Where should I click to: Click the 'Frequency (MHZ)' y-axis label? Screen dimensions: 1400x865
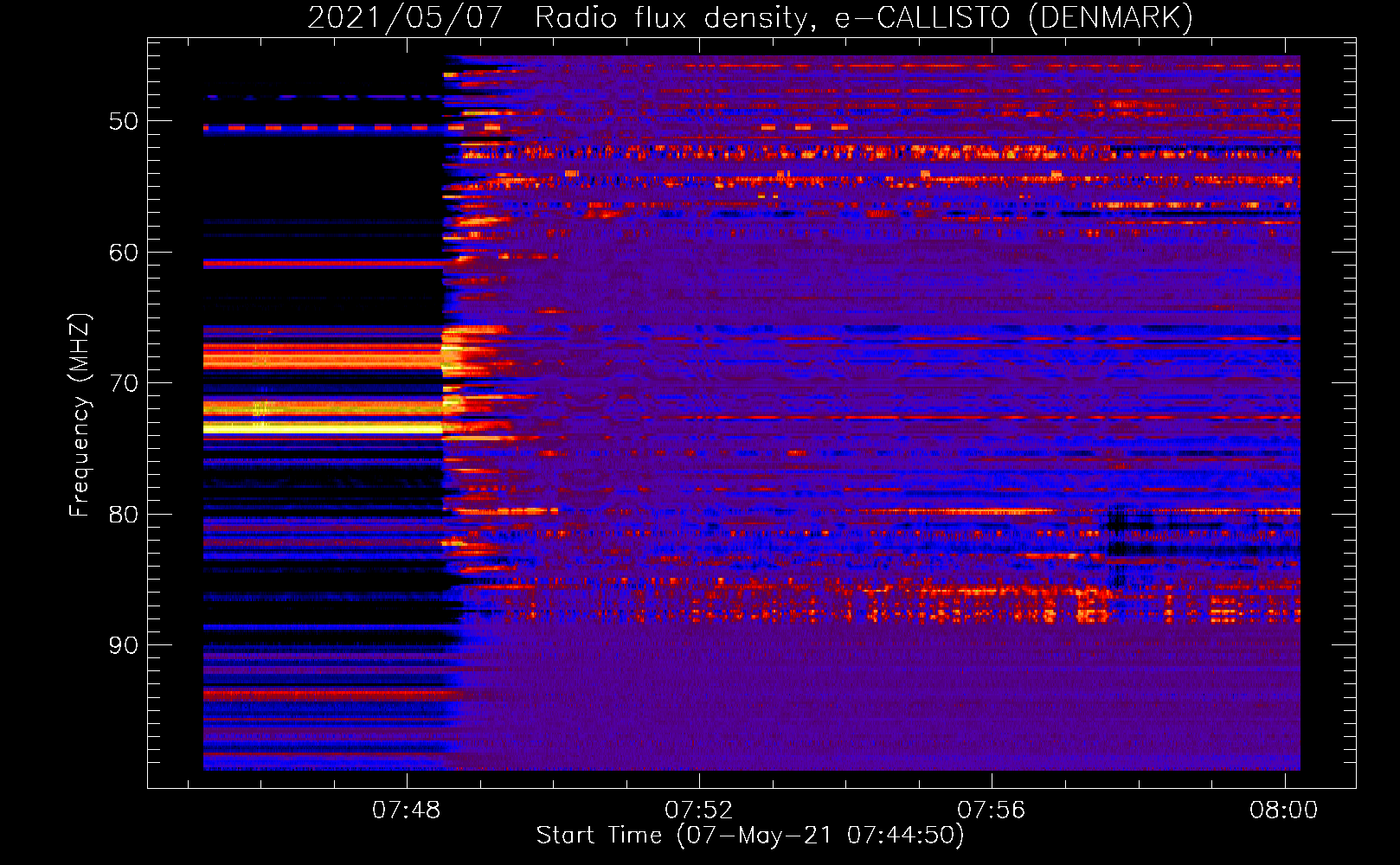point(80,415)
